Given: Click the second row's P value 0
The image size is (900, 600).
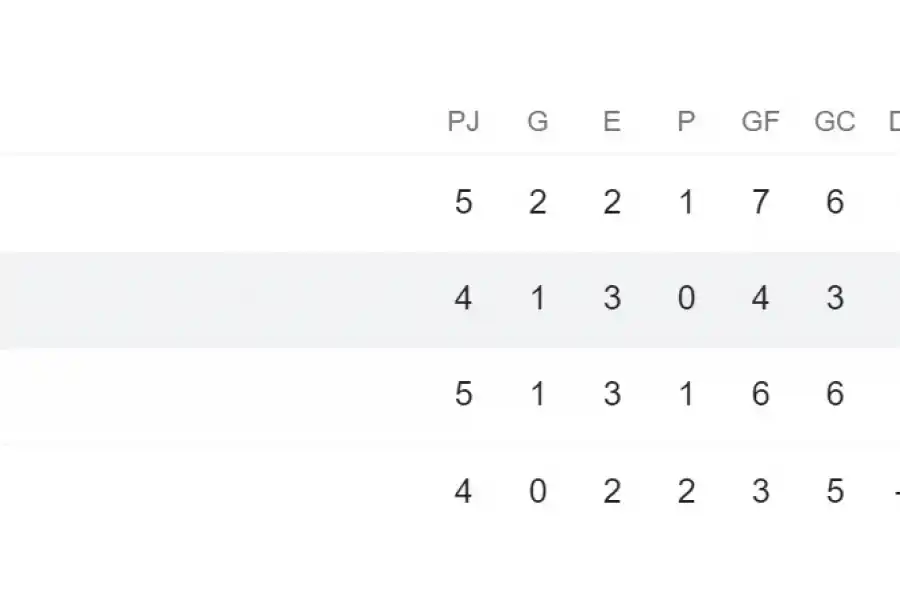Looking at the screenshot, I should click(686, 298).
